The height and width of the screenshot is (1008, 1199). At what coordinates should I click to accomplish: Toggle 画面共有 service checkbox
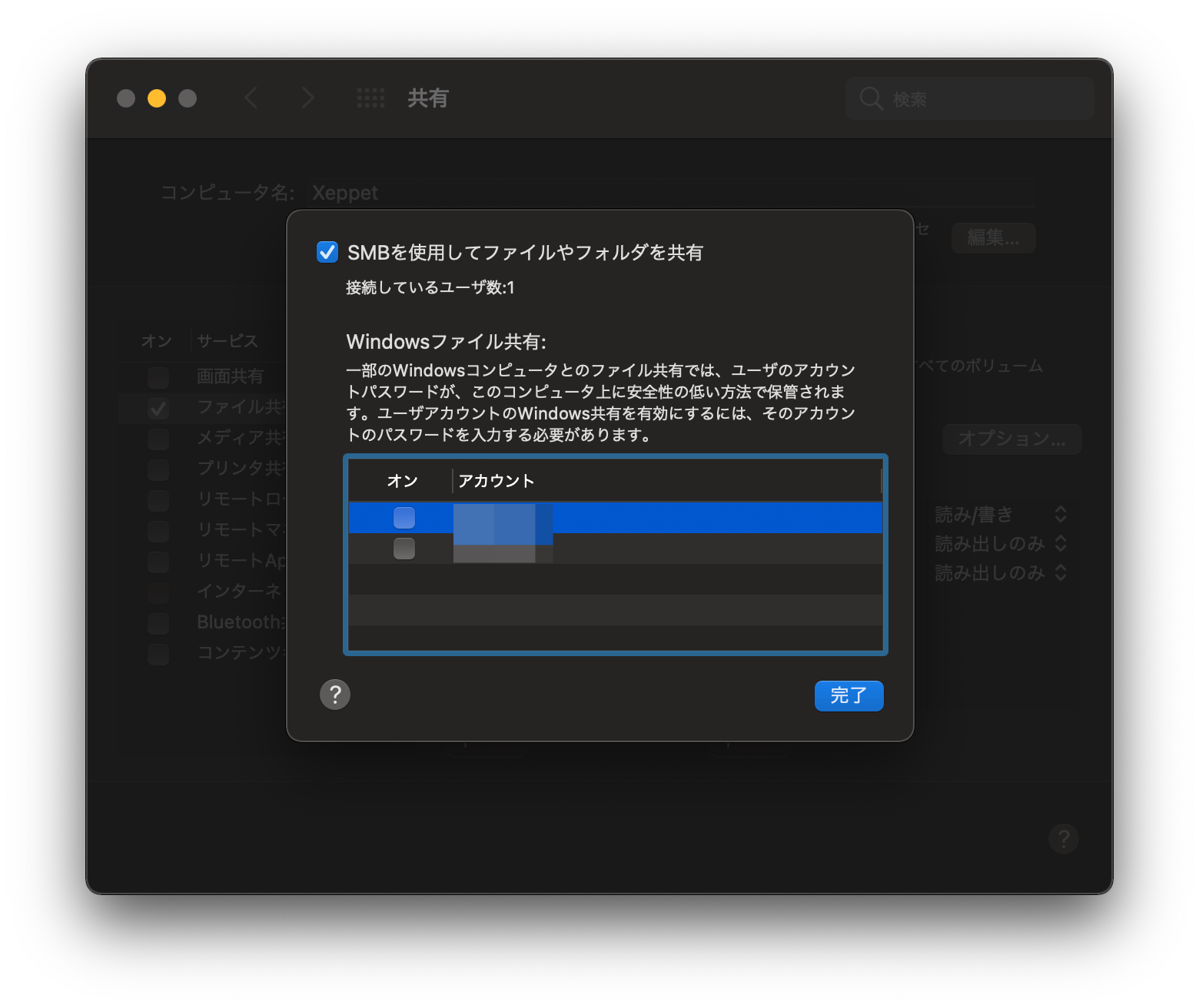(158, 377)
